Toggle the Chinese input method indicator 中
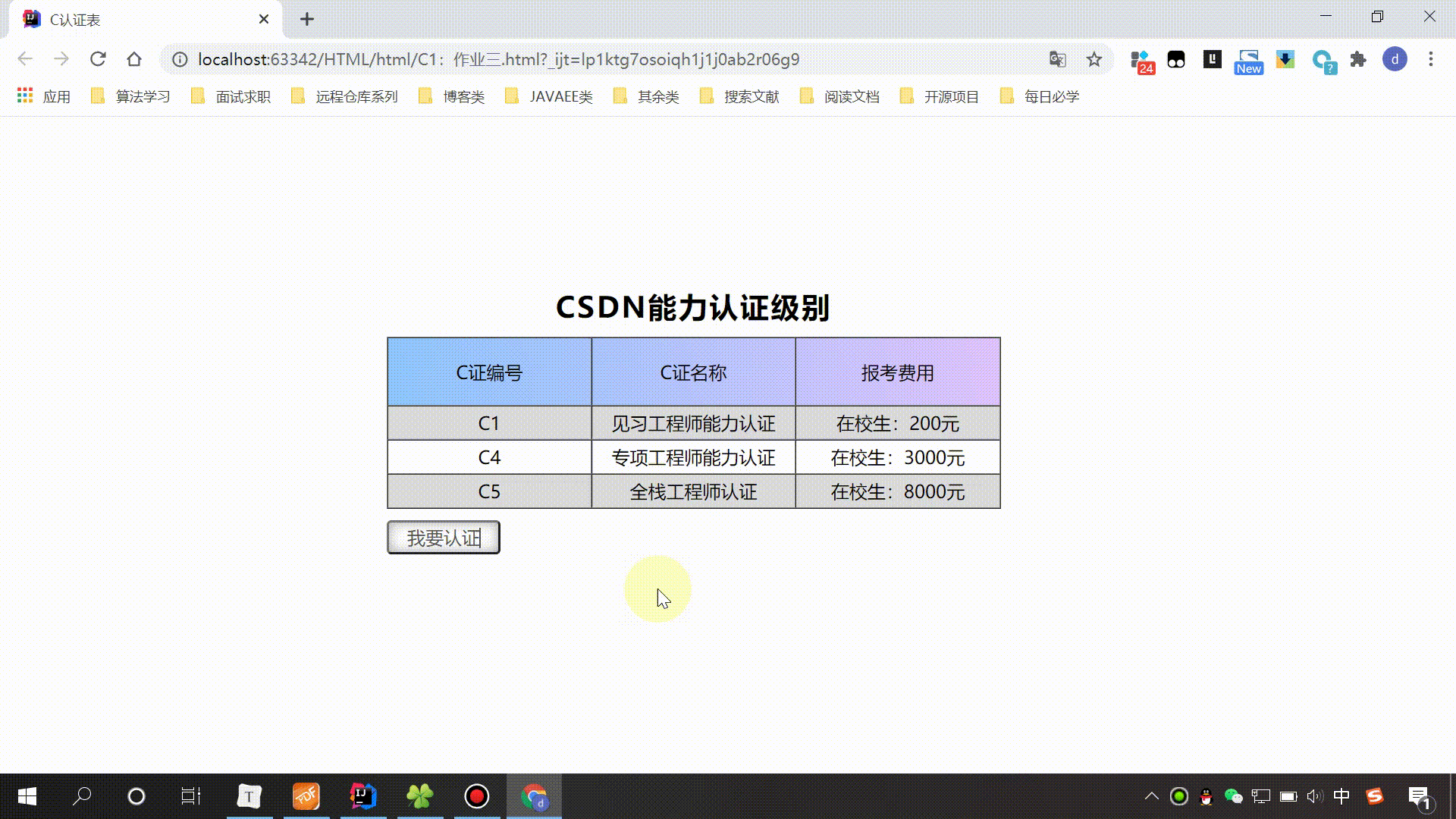The width and height of the screenshot is (1456, 819). [1341, 796]
